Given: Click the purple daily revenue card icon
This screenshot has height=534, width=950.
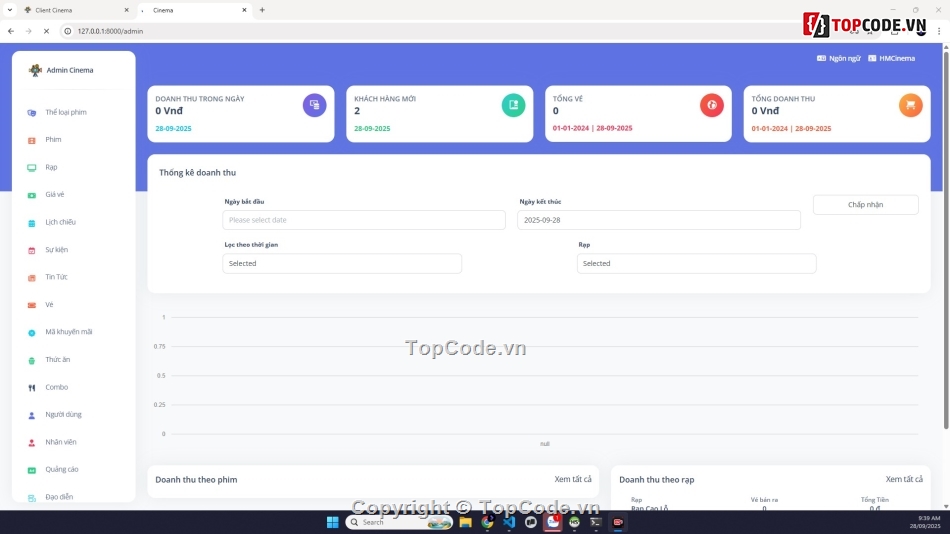Looking at the screenshot, I should [314, 105].
